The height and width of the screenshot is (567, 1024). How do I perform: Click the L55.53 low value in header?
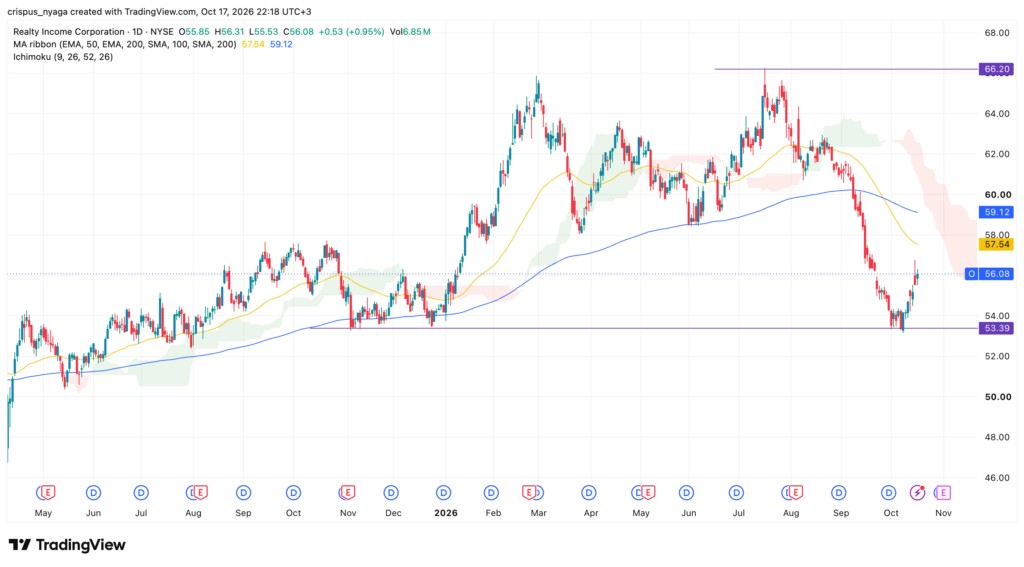(263, 31)
